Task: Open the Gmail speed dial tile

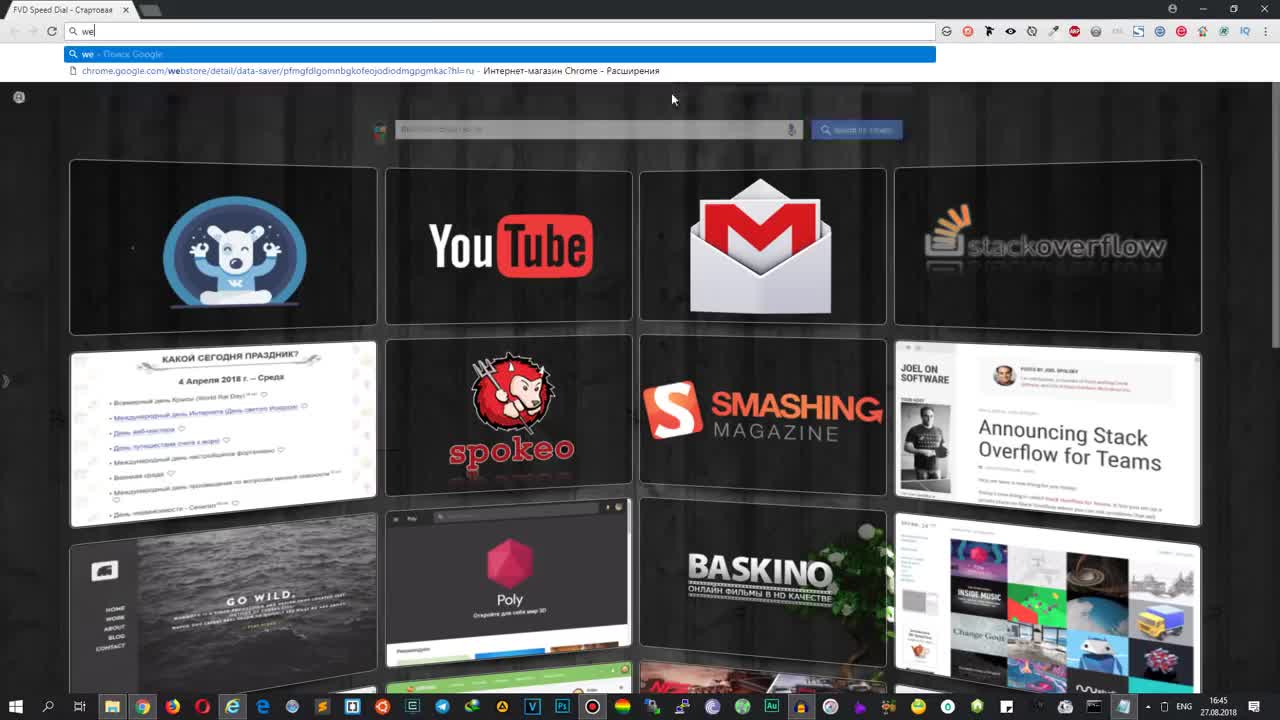Action: pos(763,246)
